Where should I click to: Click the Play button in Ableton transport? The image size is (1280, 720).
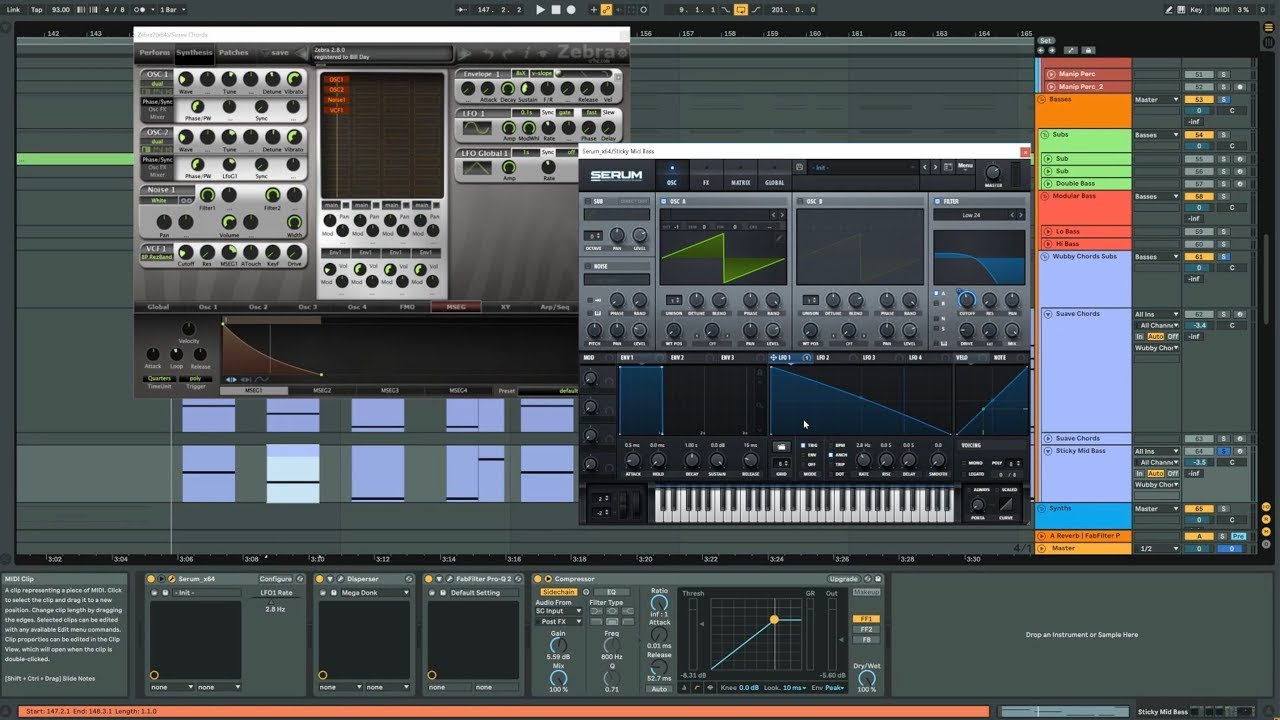coord(540,9)
